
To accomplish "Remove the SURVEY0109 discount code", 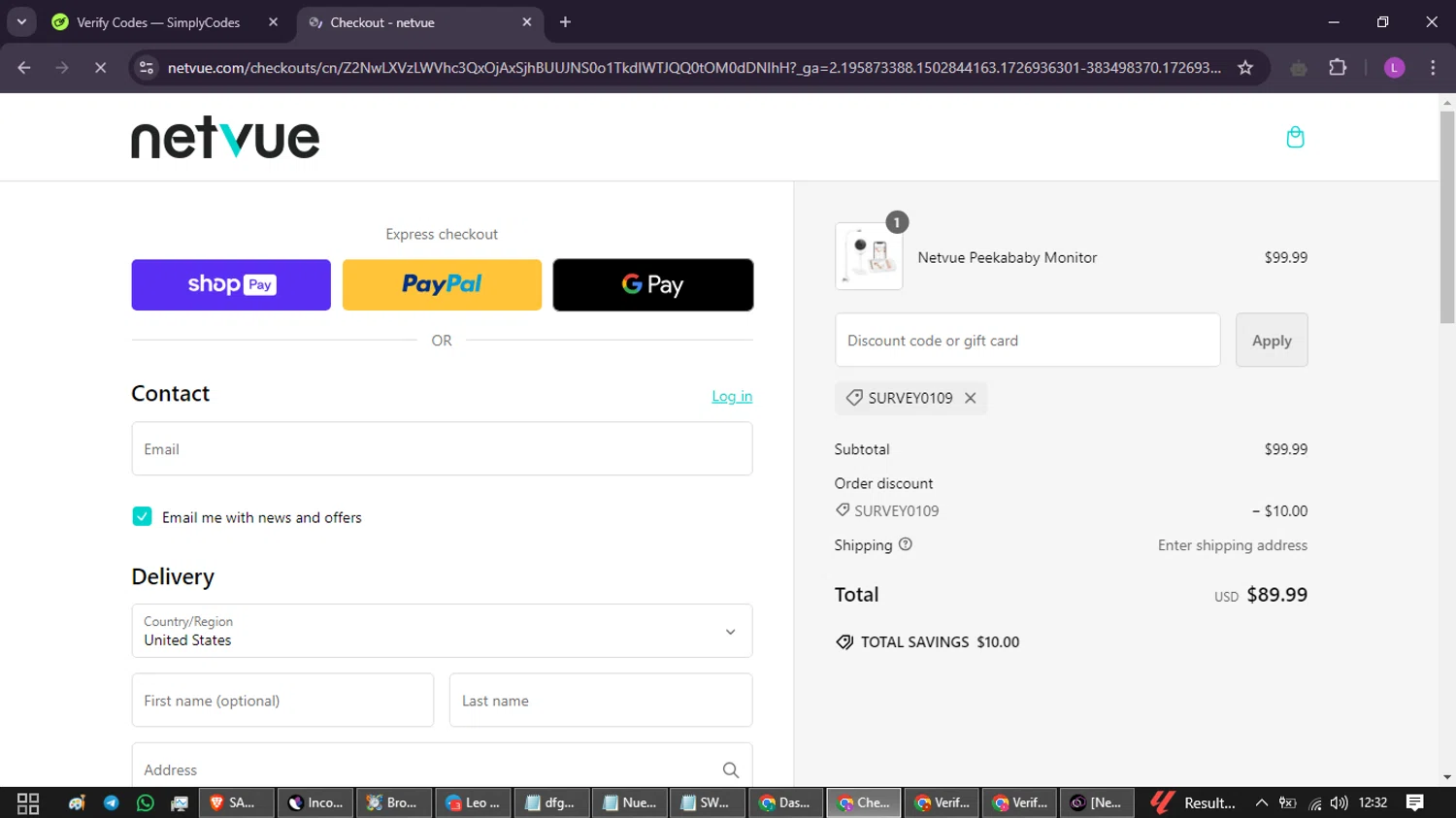I will (970, 398).
